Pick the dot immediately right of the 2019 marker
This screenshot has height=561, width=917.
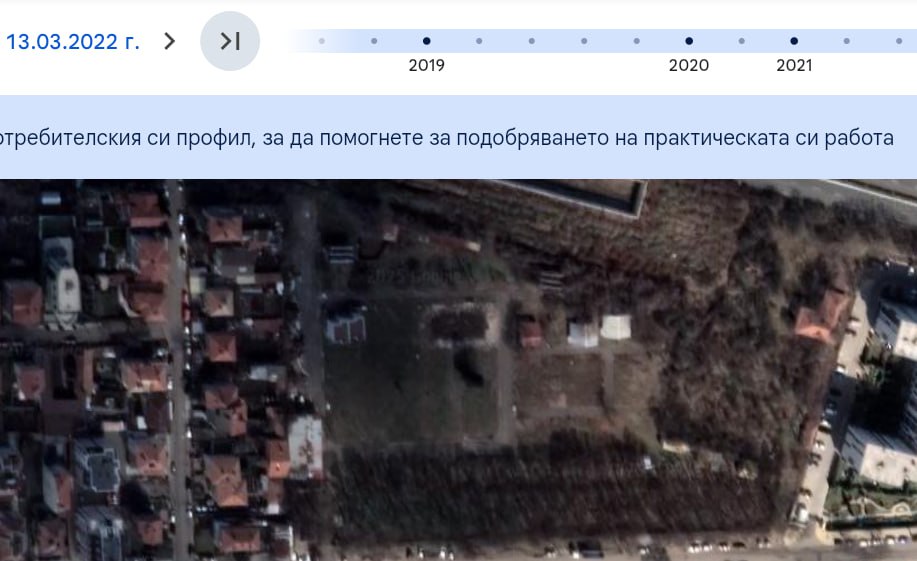[x=479, y=41]
